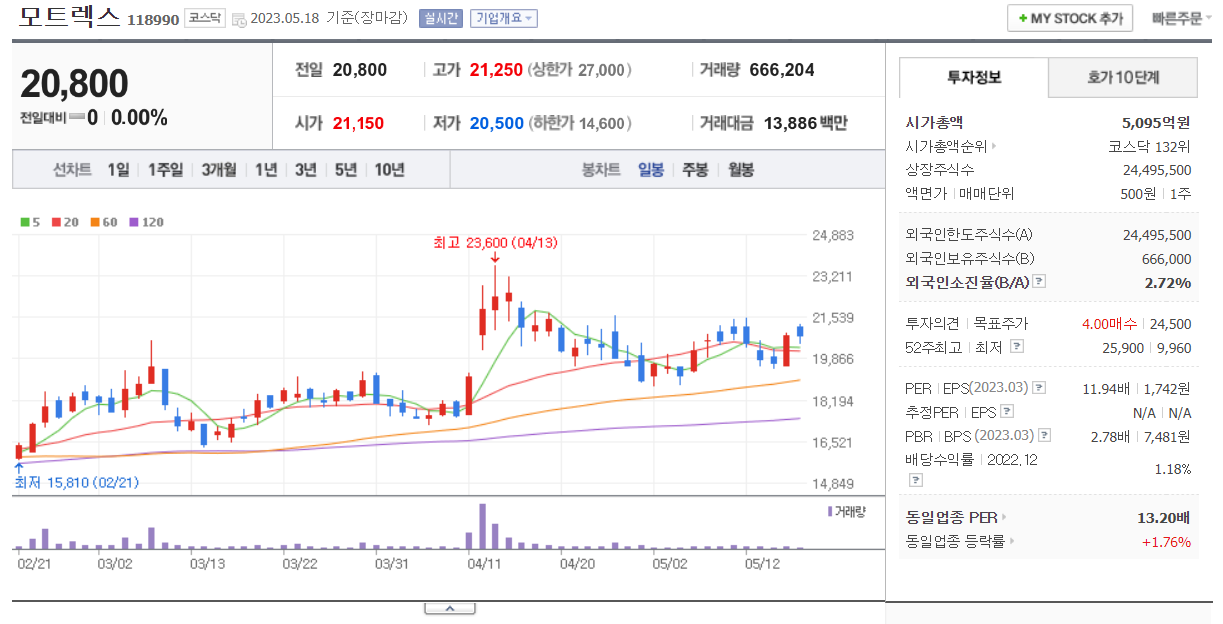This screenshot has height=624, width=1223.
Task: Click 거래량 value 666,204
Action: (x=782, y=70)
